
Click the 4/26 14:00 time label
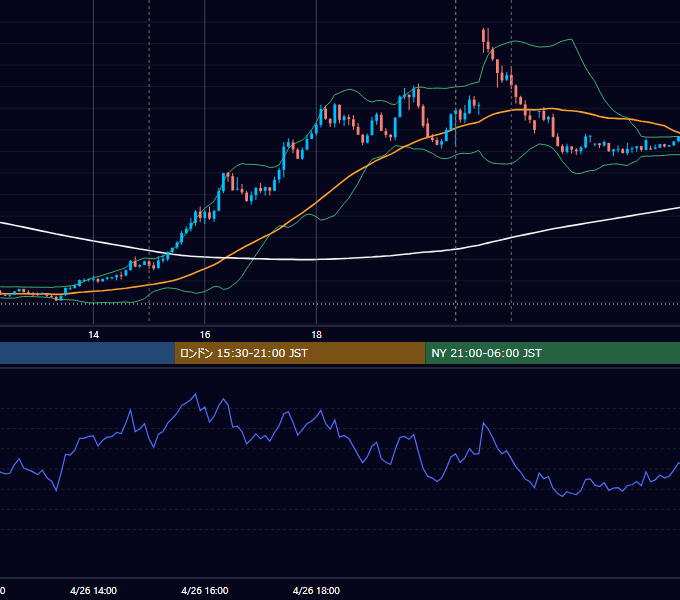[93, 590]
